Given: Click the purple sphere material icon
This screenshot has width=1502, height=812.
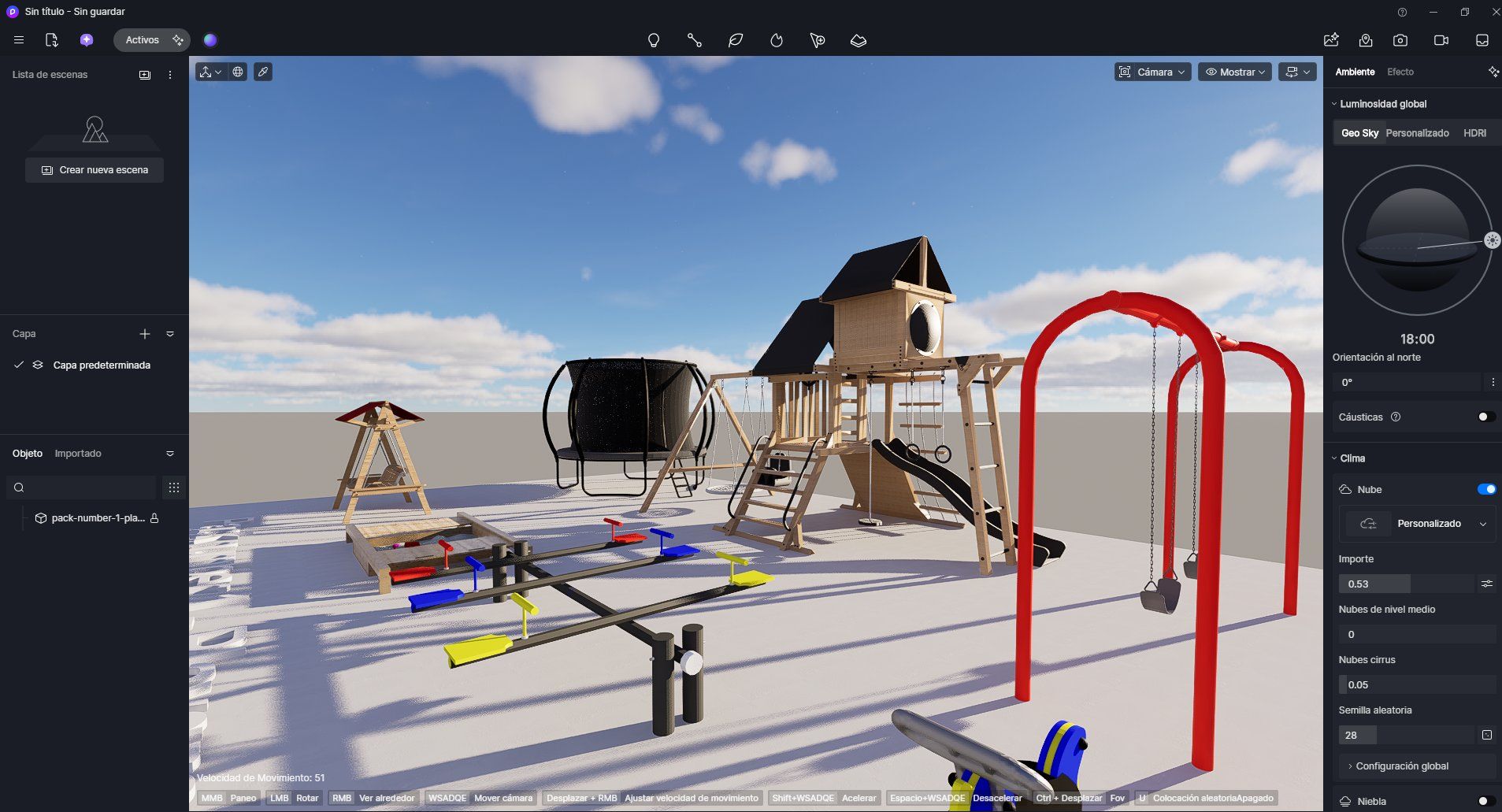Looking at the screenshot, I should click(x=210, y=40).
